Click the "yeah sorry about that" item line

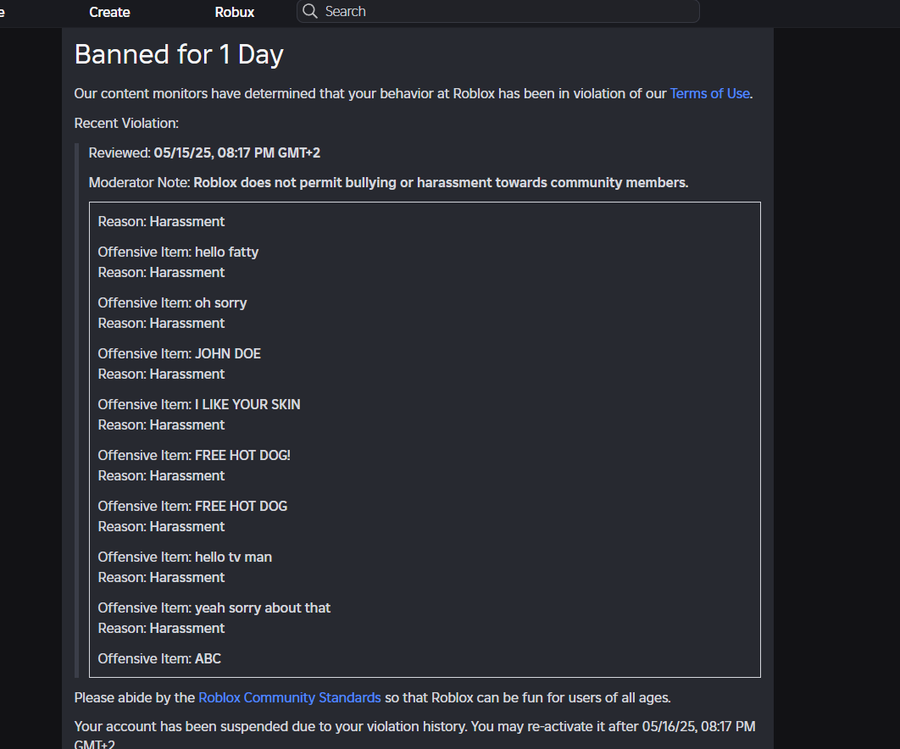coord(214,608)
